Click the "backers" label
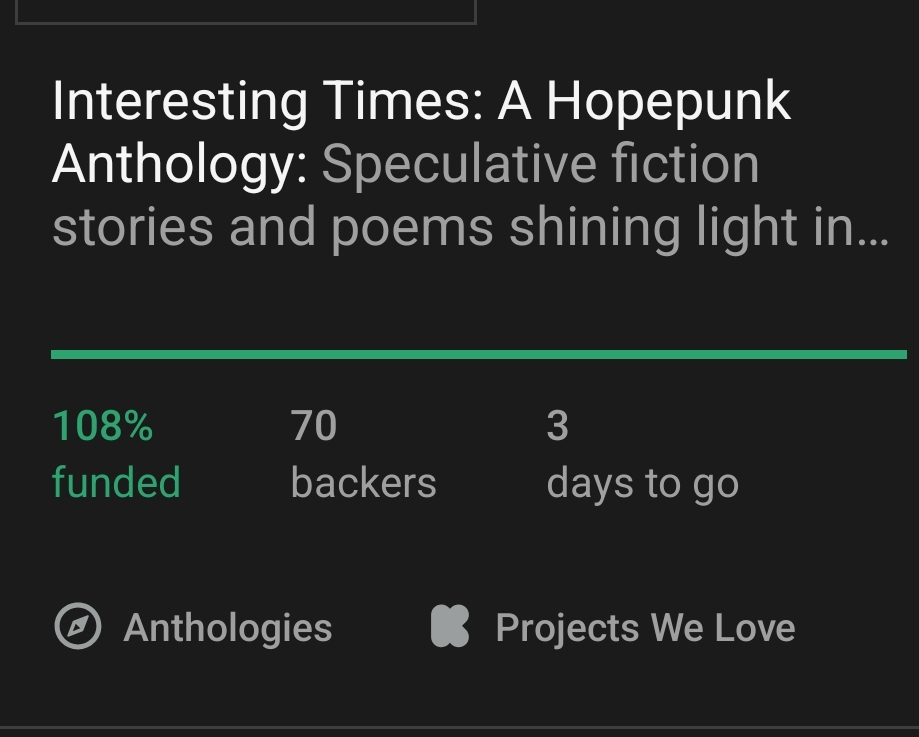Viewport: 919px width, 737px height. point(363,483)
